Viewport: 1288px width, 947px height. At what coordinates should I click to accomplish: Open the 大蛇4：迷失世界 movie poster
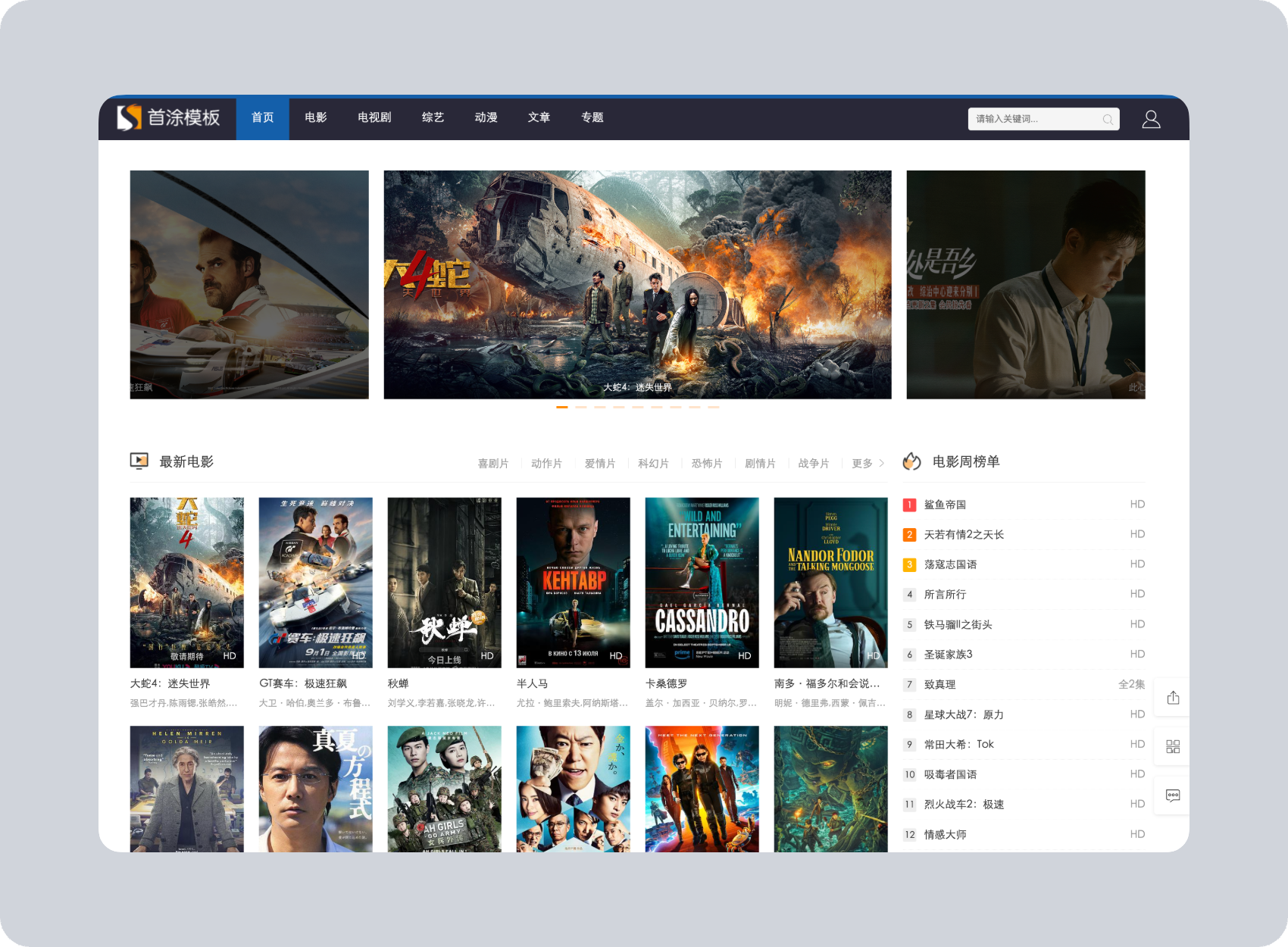click(187, 583)
